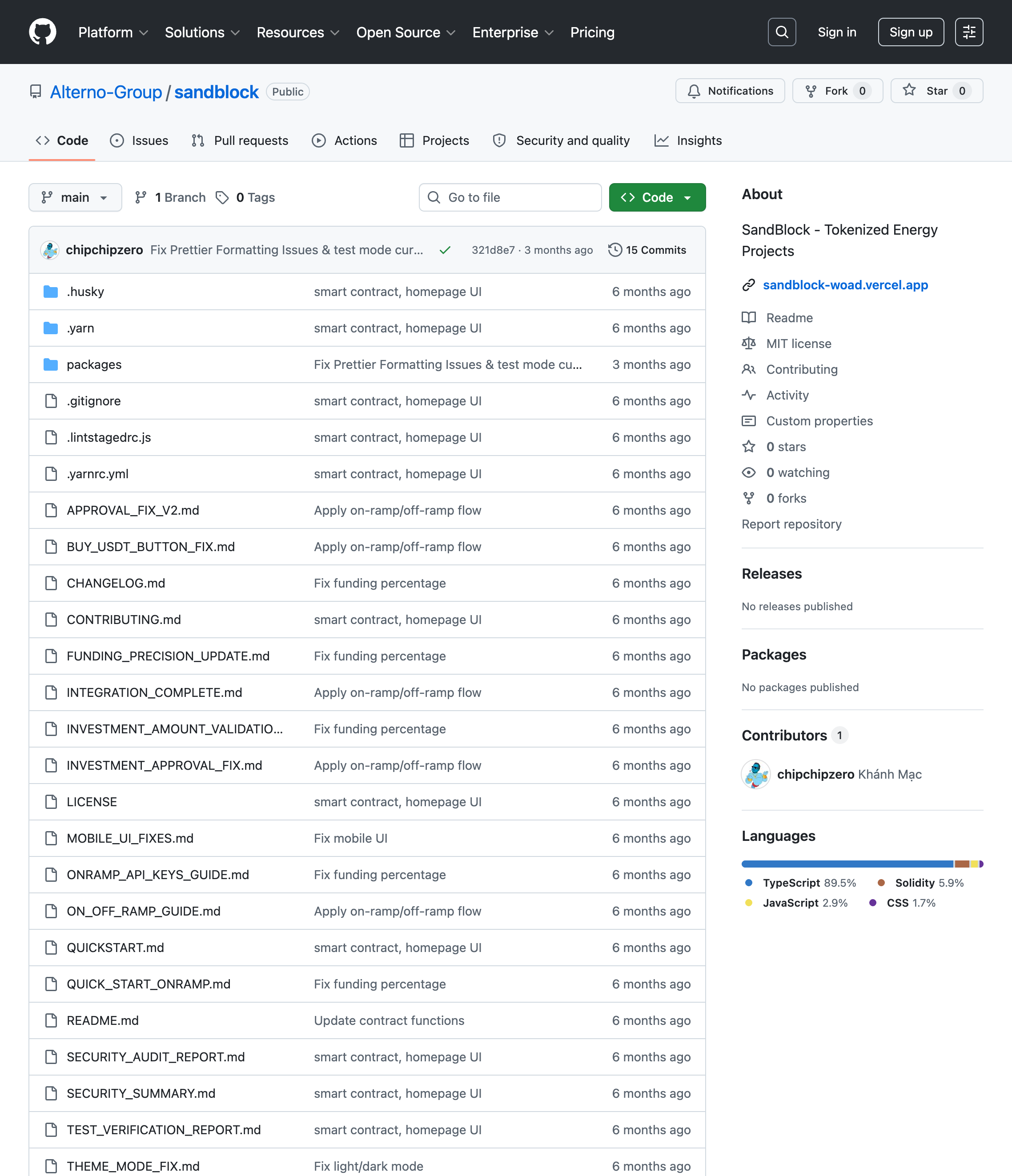The width and height of the screenshot is (1012, 1176).
Task: Expand the Enterprise menu
Action: [513, 32]
